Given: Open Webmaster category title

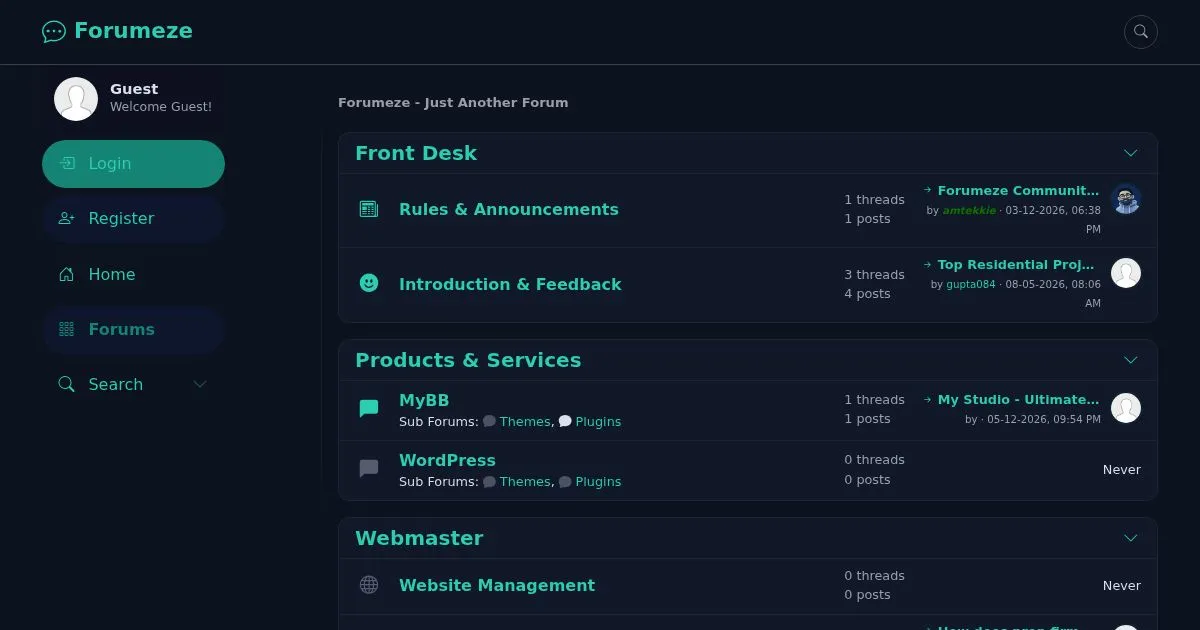Looking at the screenshot, I should click(x=419, y=538).
